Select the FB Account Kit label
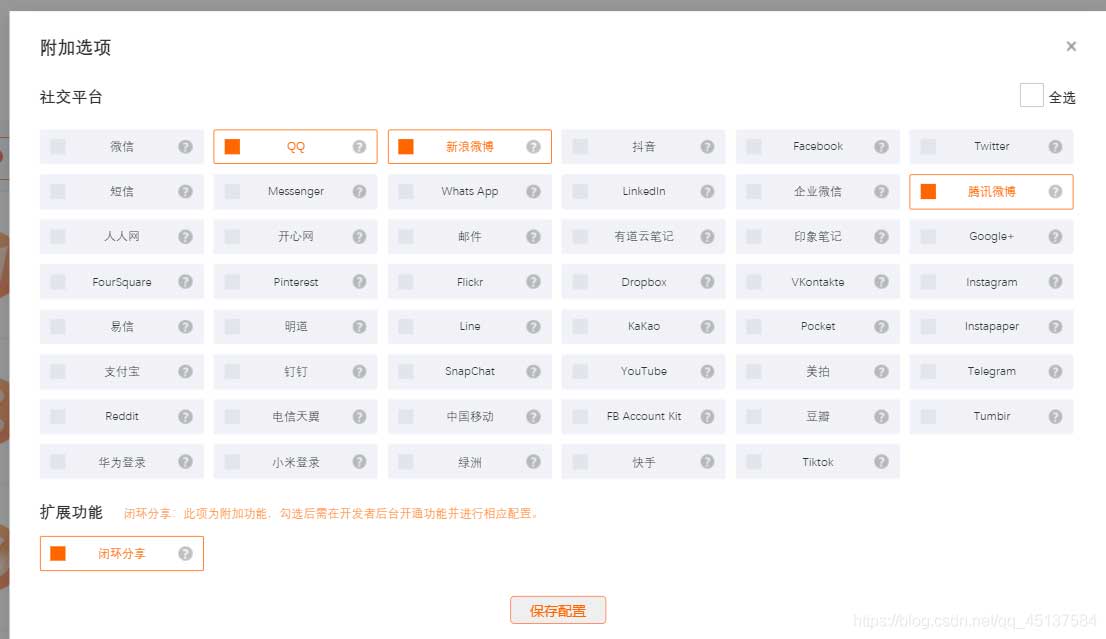Viewport: 1106px width, 639px height. (643, 416)
